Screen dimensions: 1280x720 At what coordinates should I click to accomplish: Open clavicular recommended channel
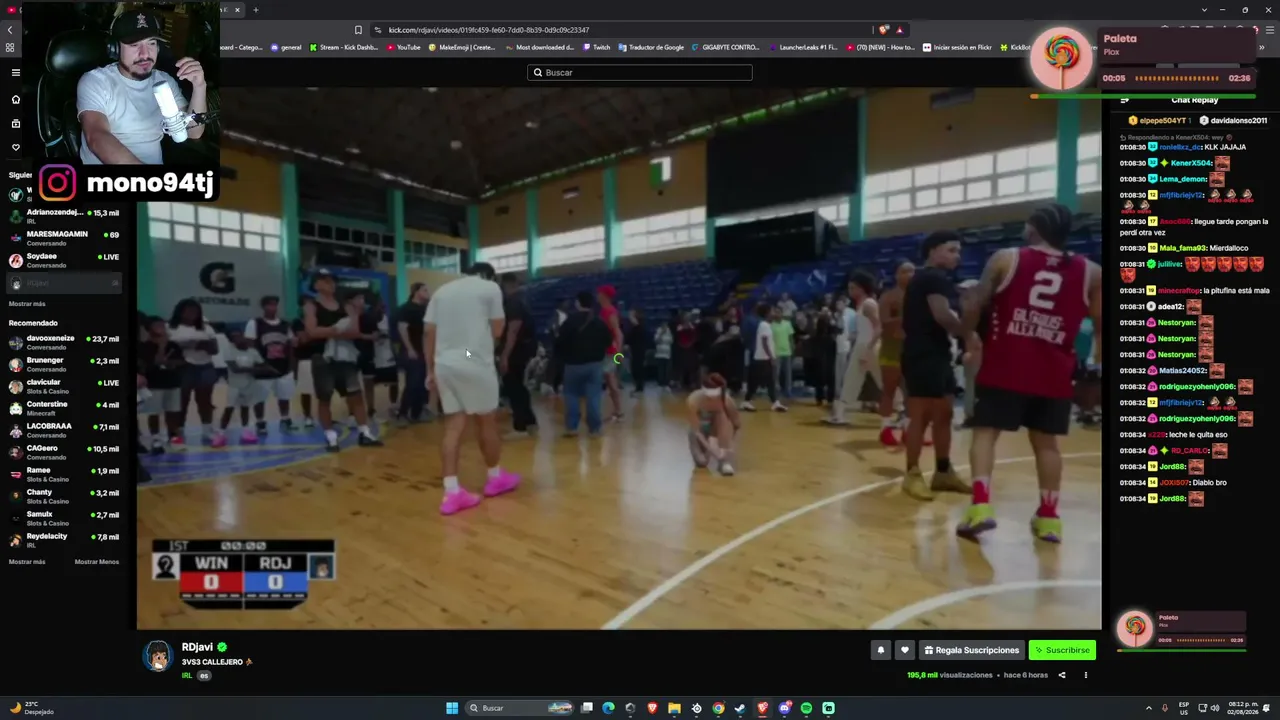[64, 386]
